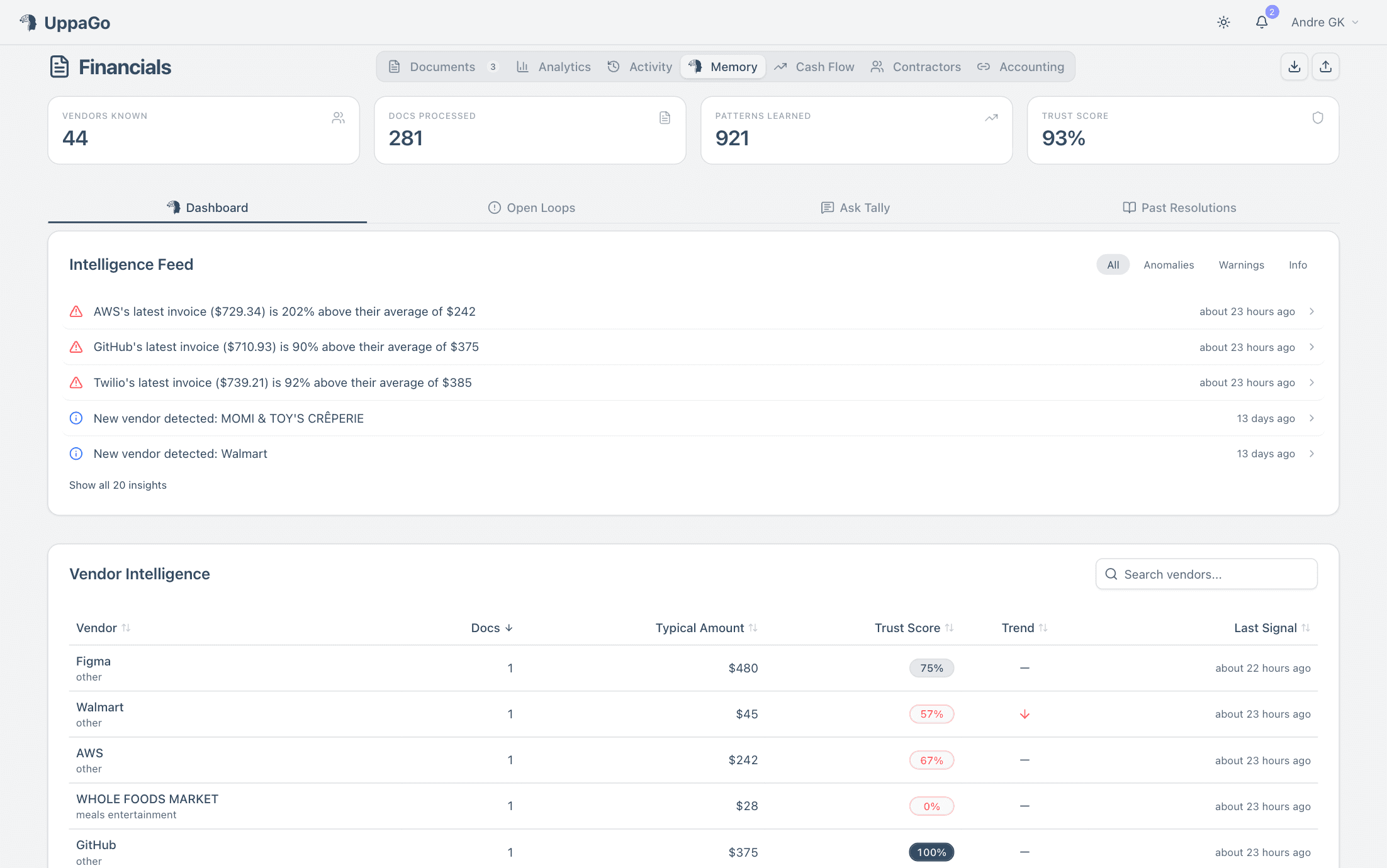Select the Dashboard sub-tab

pos(208,208)
